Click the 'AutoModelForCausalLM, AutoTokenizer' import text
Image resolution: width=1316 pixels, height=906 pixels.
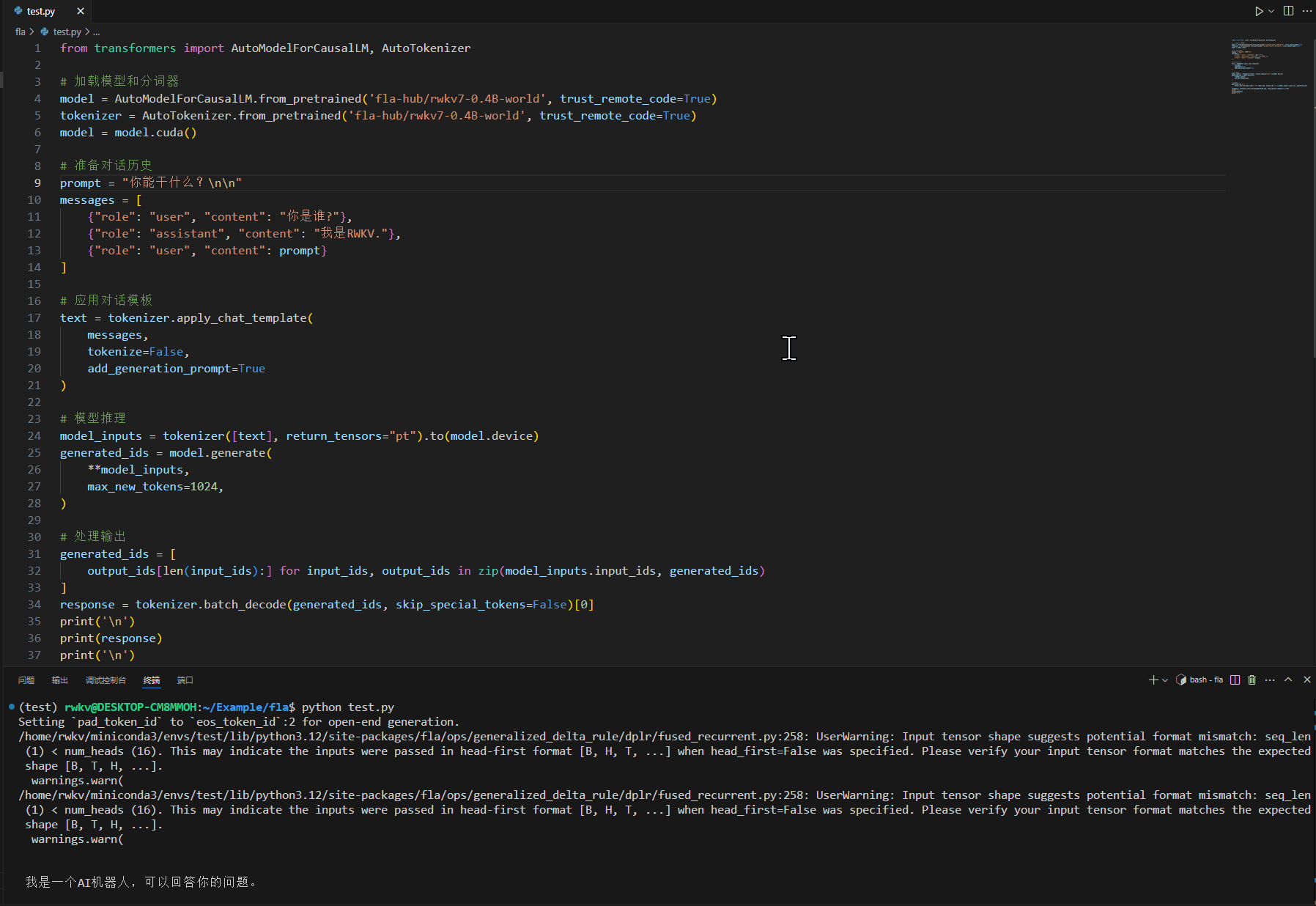(351, 48)
